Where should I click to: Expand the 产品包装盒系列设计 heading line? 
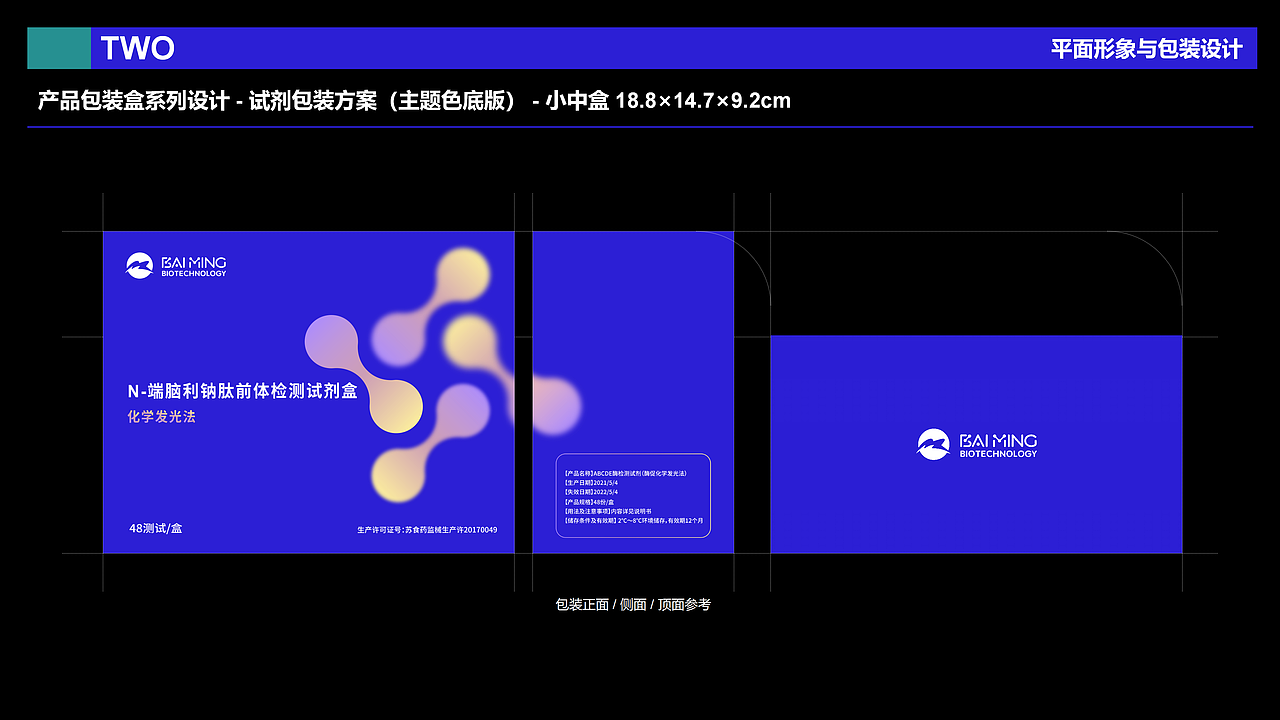(x=413, y=100)
